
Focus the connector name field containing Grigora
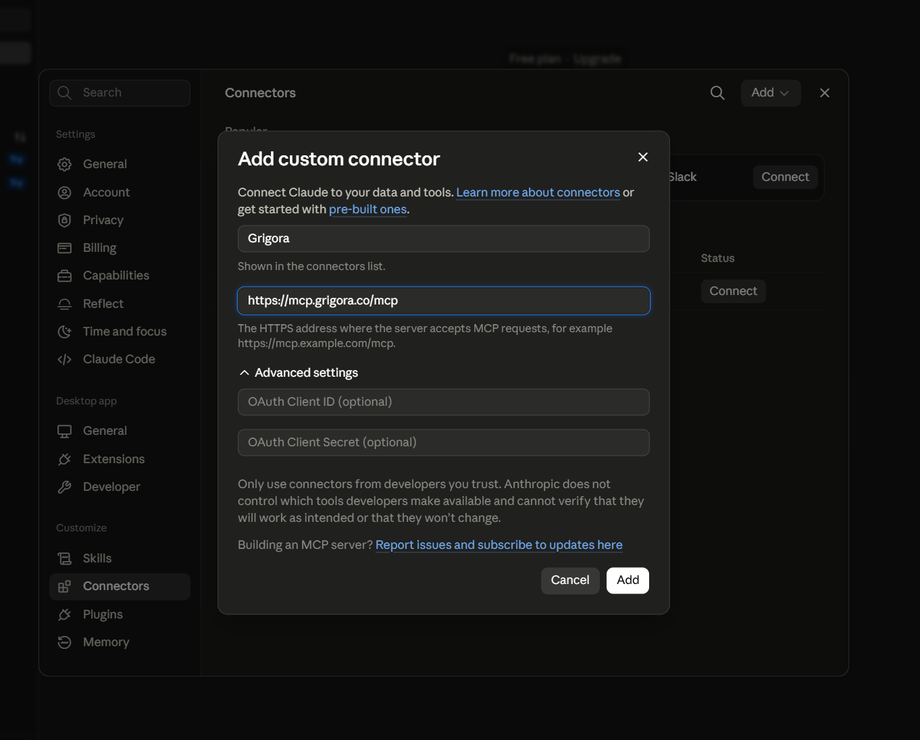[x=444, y=239]
